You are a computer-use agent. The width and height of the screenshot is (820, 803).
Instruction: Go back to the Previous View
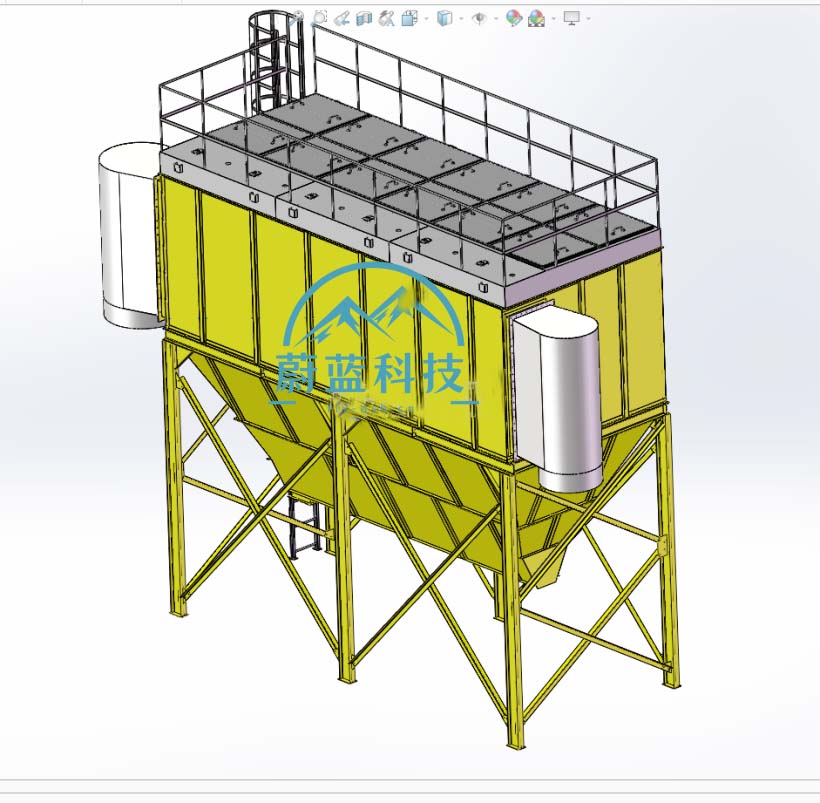[342, 18]
